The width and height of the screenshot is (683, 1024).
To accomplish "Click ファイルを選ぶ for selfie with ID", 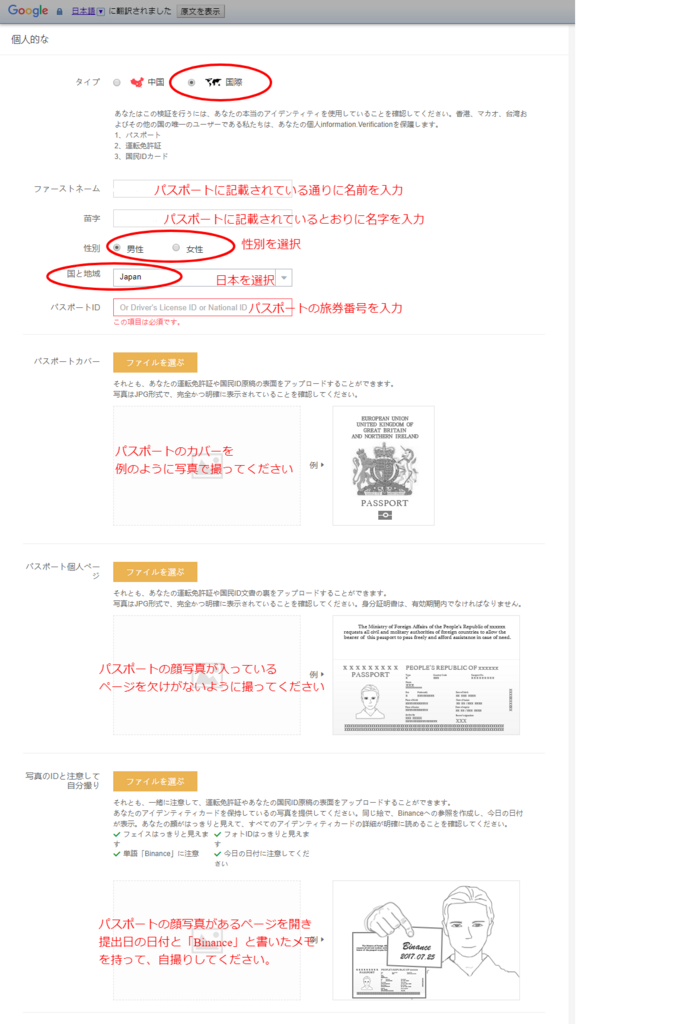I will coord(155,781).
